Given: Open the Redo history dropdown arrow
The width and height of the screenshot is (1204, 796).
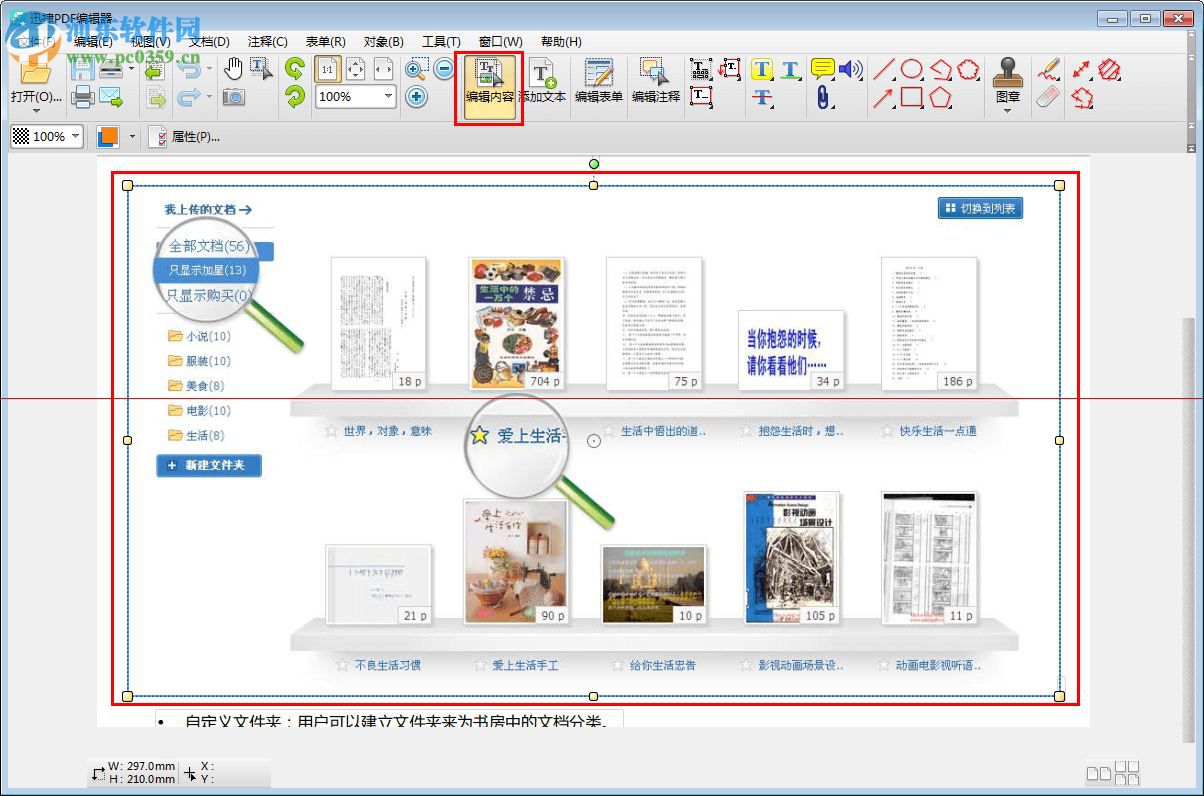Looking at the screenshot, I should [x=208, y=97].
